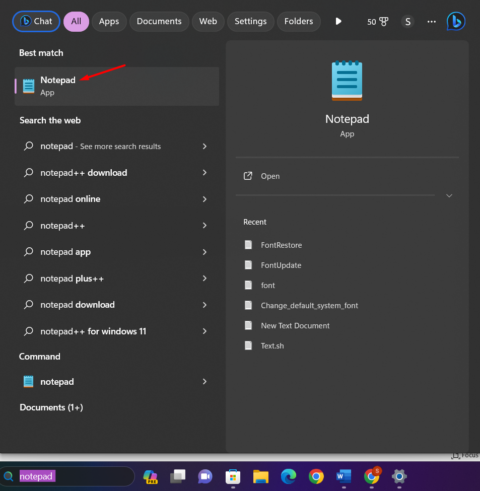Open the Chat app from the taskbar
This screenshot has height=491, width=480.
coord(205,477)
